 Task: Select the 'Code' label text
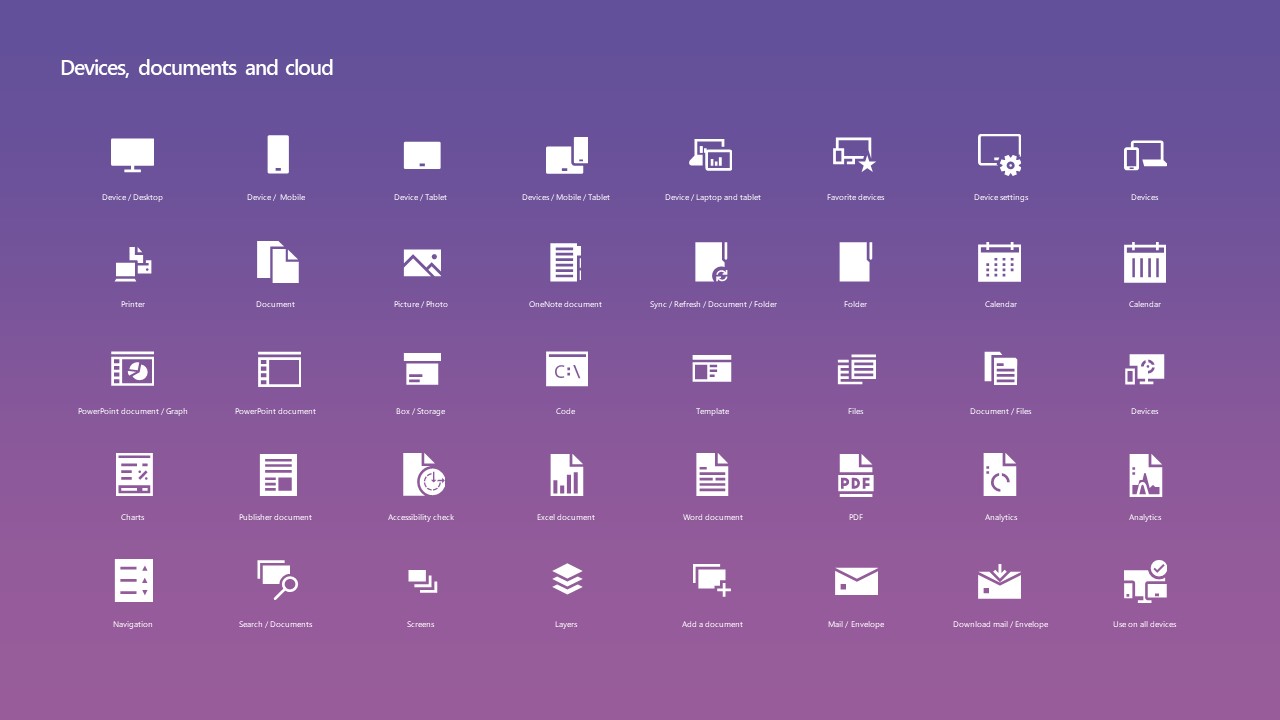[566, 411]
